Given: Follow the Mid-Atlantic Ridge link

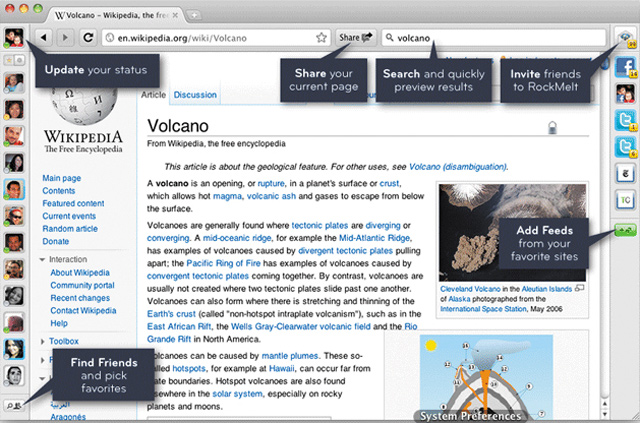Looking at the screenshot, I should click(374, 238).
